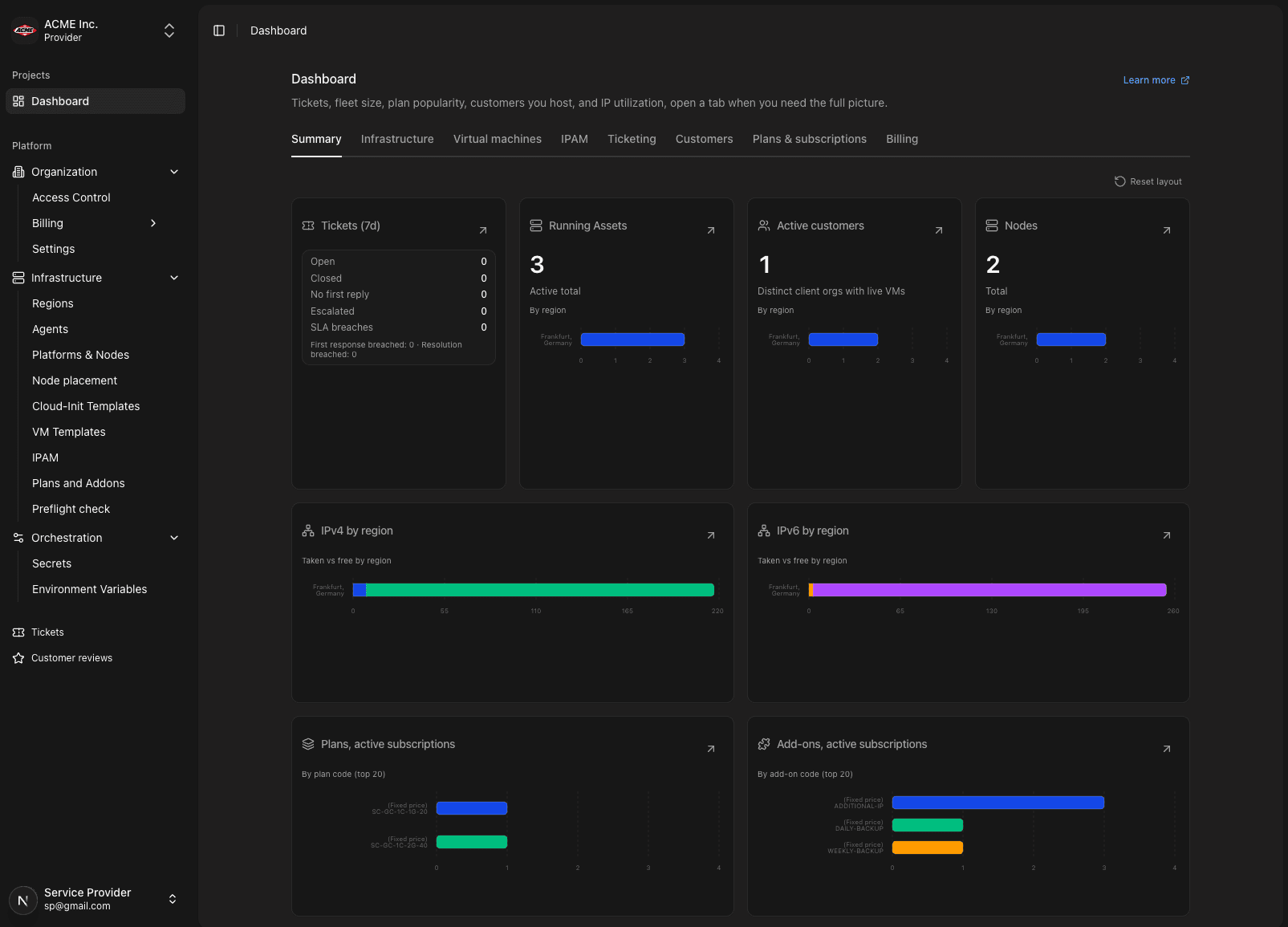Viewport: 1288px width, 927px height.
Task: Open the ACME Inc. organization switcher
Action: (x=95, y=30)
